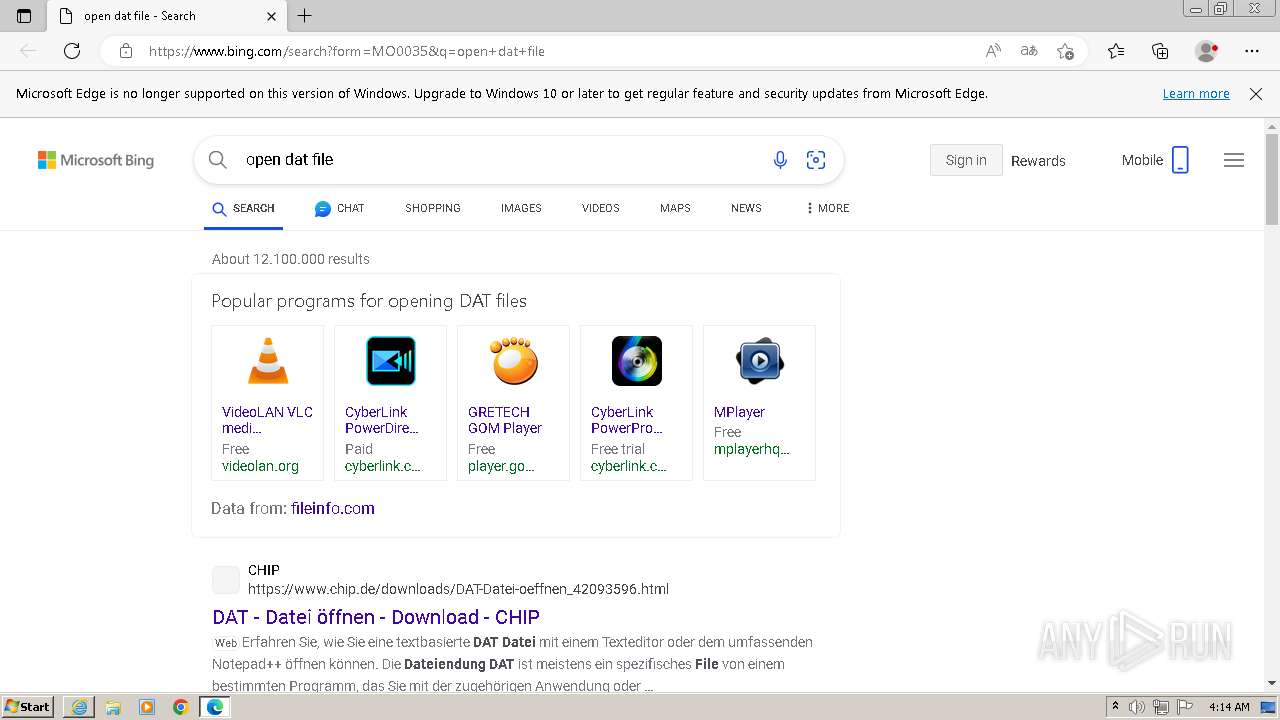Click the address bar URL

pyautogui.click(x=347, y=51)
